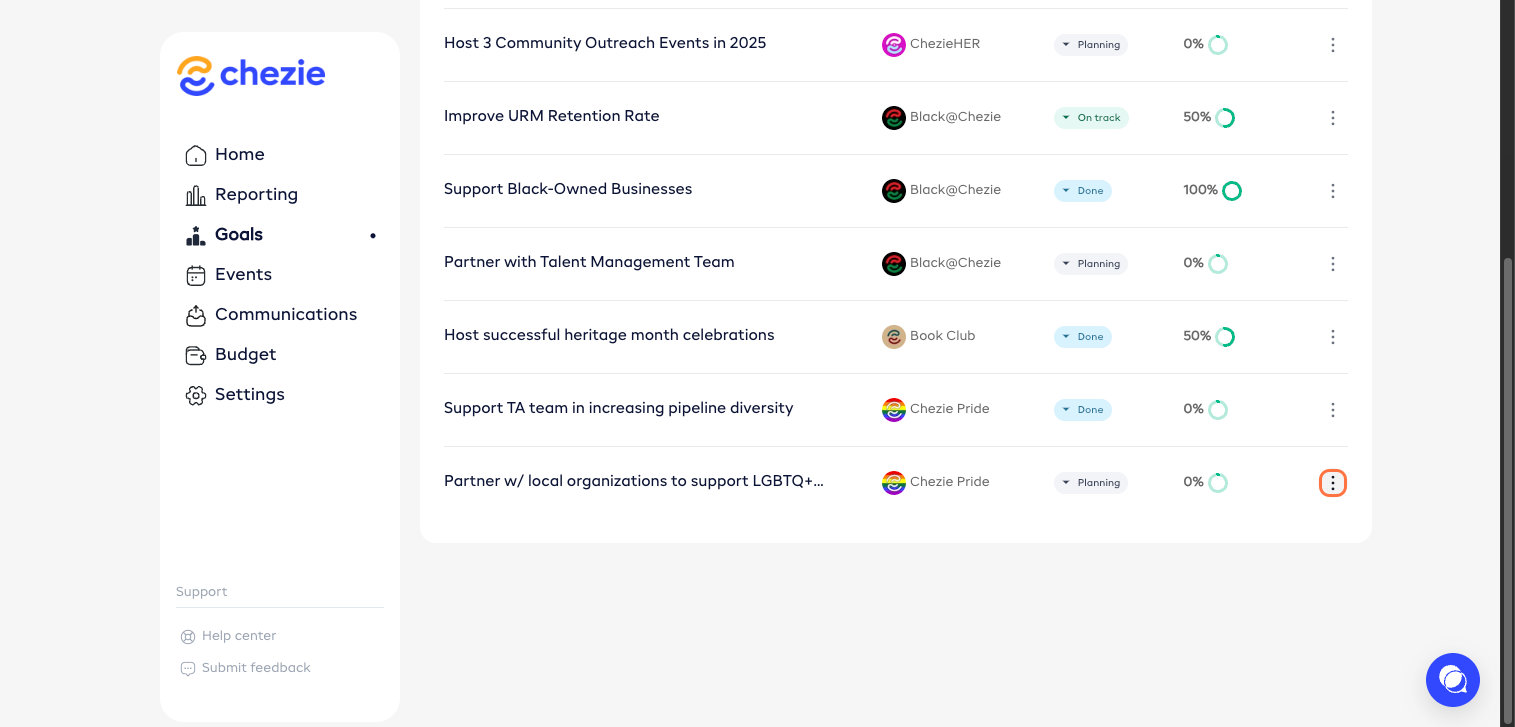Open Done status dropdown for Host successful heritage month
The image size is (1515, 727).
tap(1082, 337)
